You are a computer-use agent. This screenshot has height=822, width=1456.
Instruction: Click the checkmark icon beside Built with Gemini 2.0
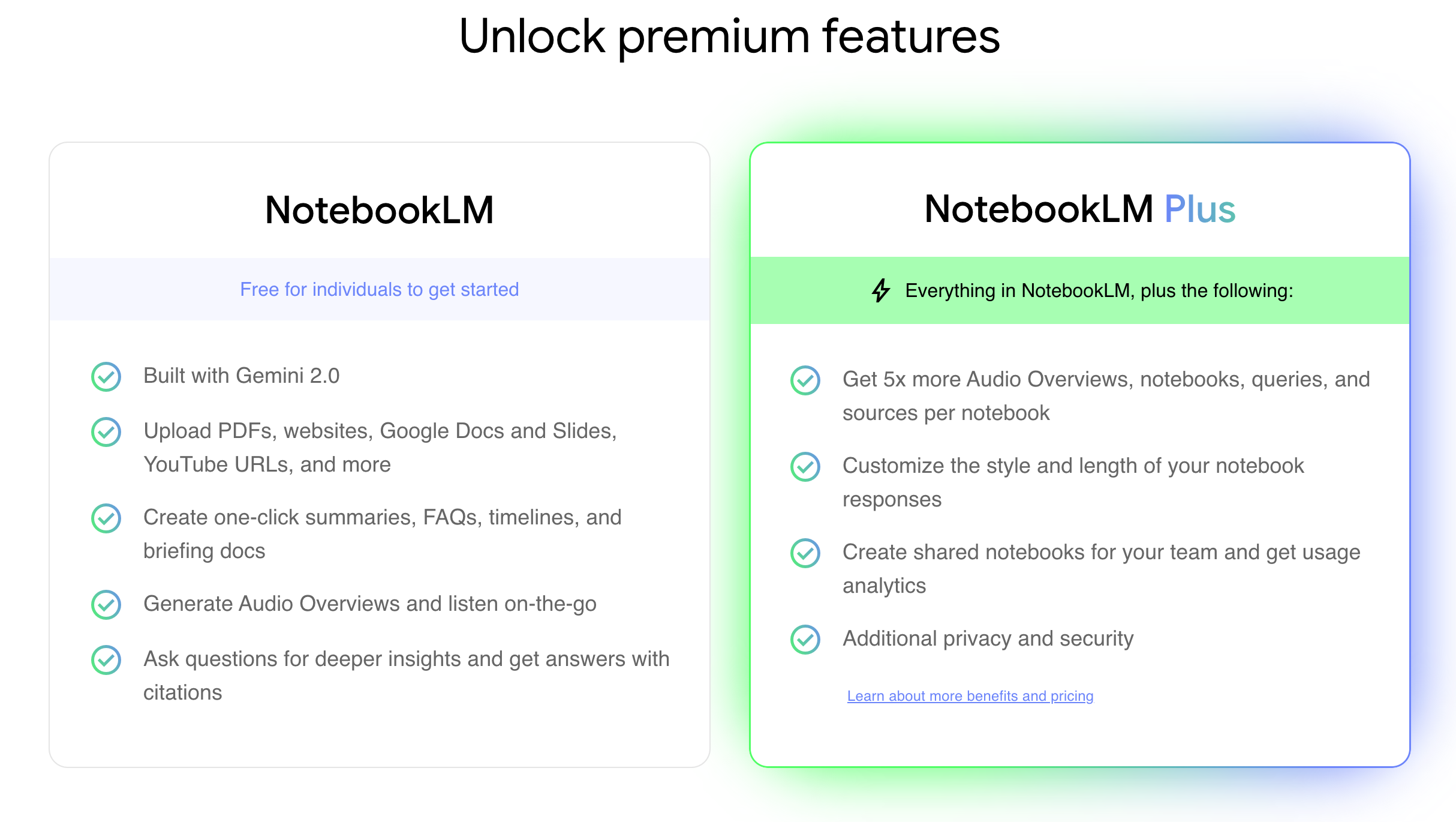106,377
